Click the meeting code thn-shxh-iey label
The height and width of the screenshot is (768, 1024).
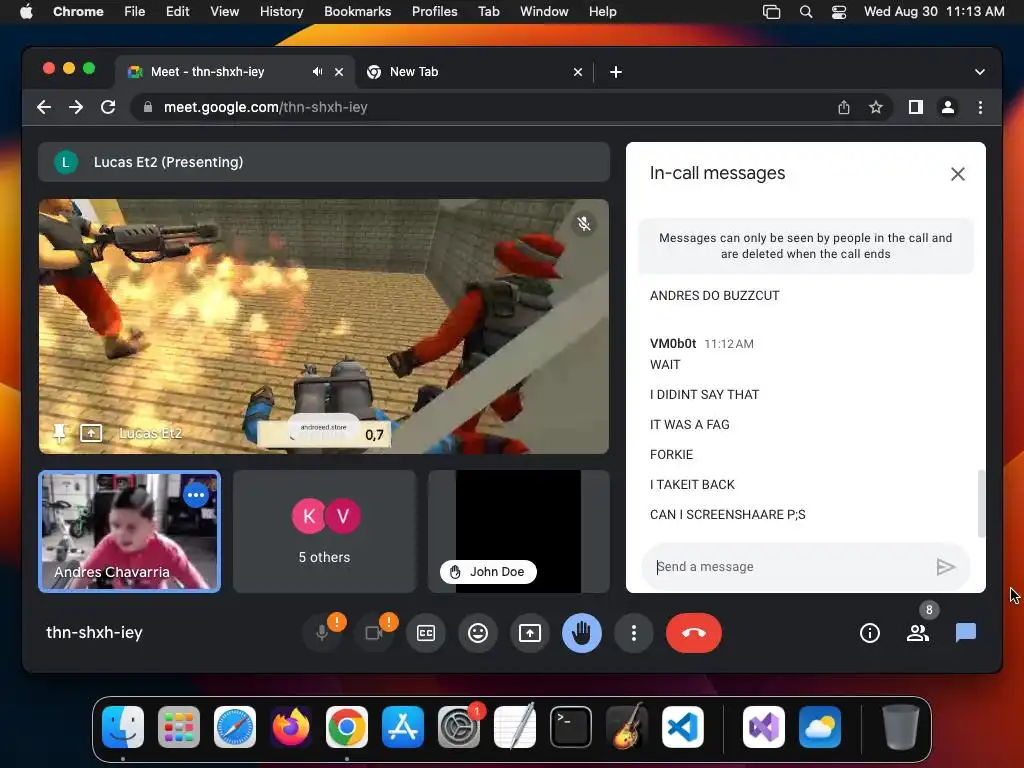pos(94,633)
